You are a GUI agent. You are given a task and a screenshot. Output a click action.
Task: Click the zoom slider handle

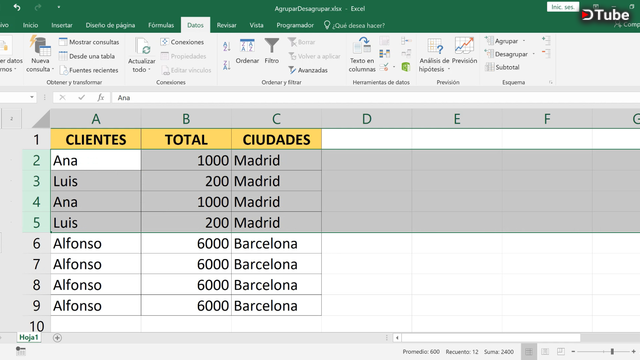tap(612, 351)
